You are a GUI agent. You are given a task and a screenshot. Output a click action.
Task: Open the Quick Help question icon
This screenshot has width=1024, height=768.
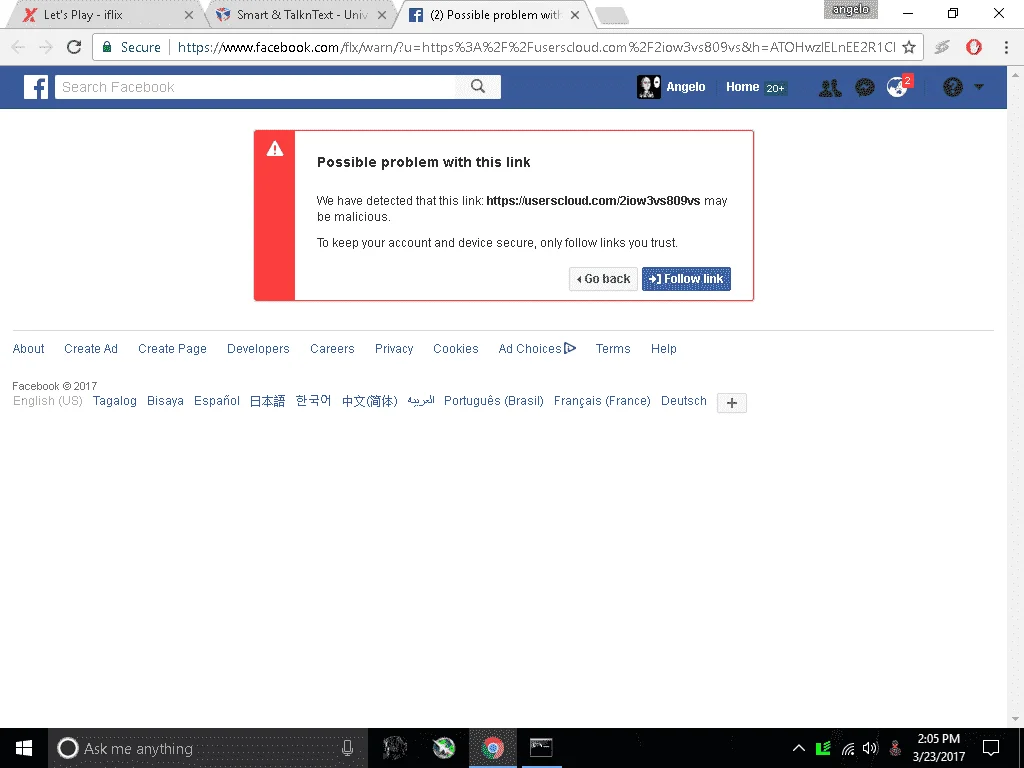tap(953, 87)
